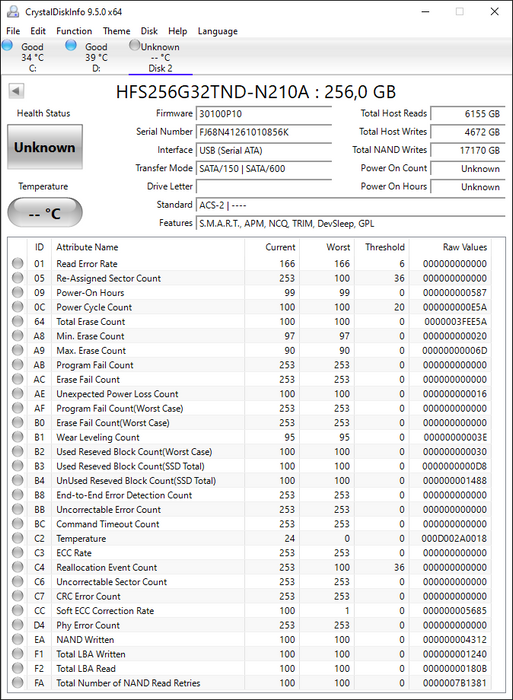Open the Function menu

74,31
